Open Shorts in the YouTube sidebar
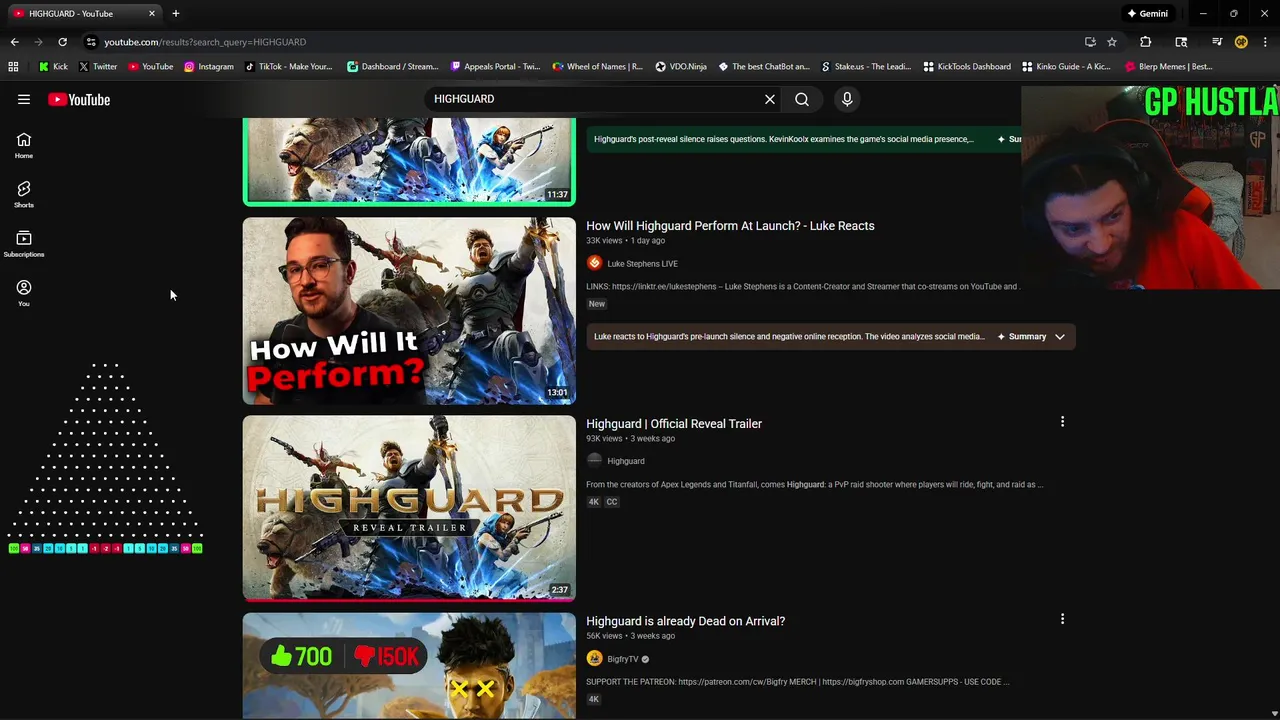 point(24,194)
